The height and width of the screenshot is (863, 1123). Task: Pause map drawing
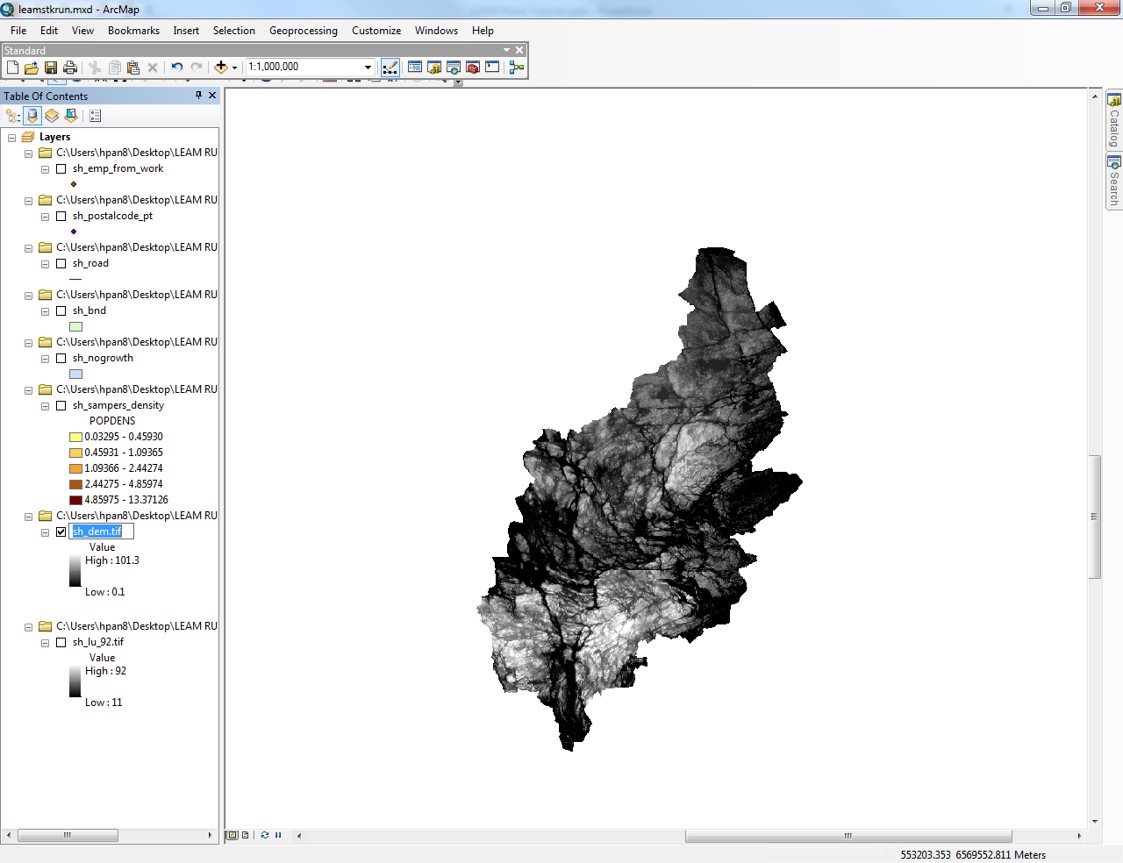pyautogui.click(x=278, y=835)
